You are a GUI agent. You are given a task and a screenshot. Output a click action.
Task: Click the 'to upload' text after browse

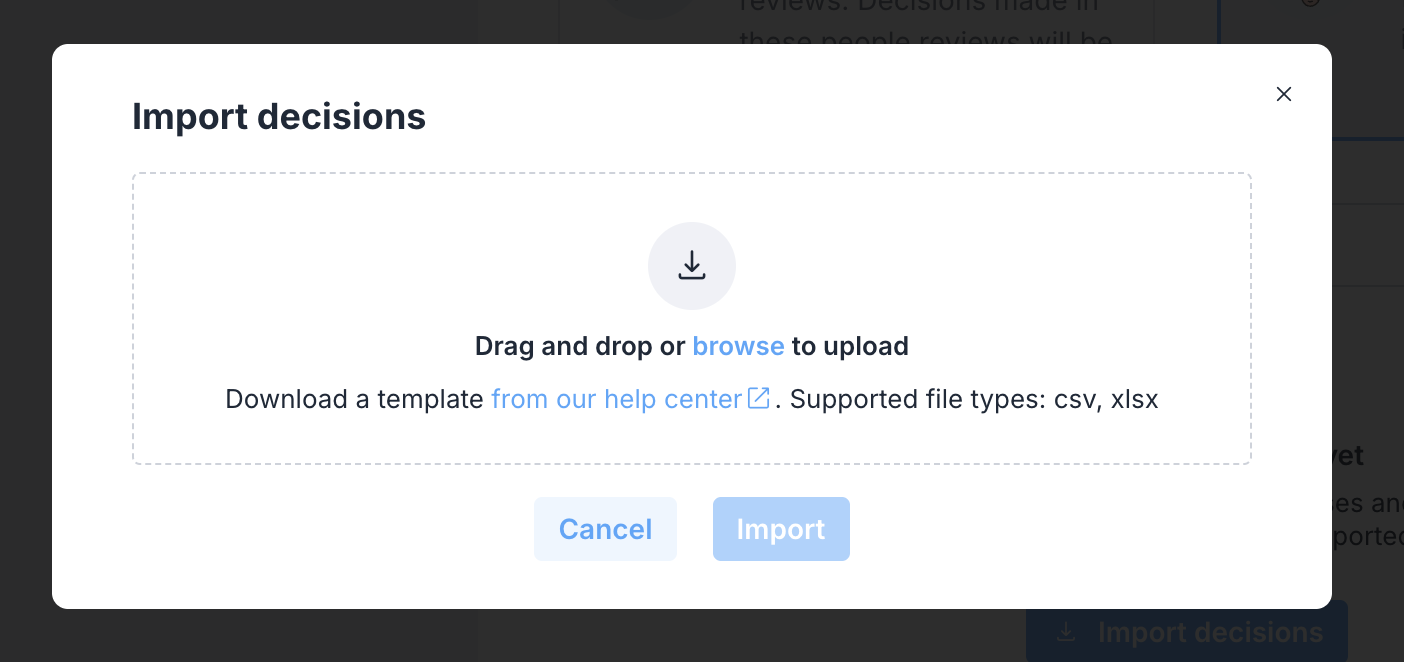coord(850,346)
